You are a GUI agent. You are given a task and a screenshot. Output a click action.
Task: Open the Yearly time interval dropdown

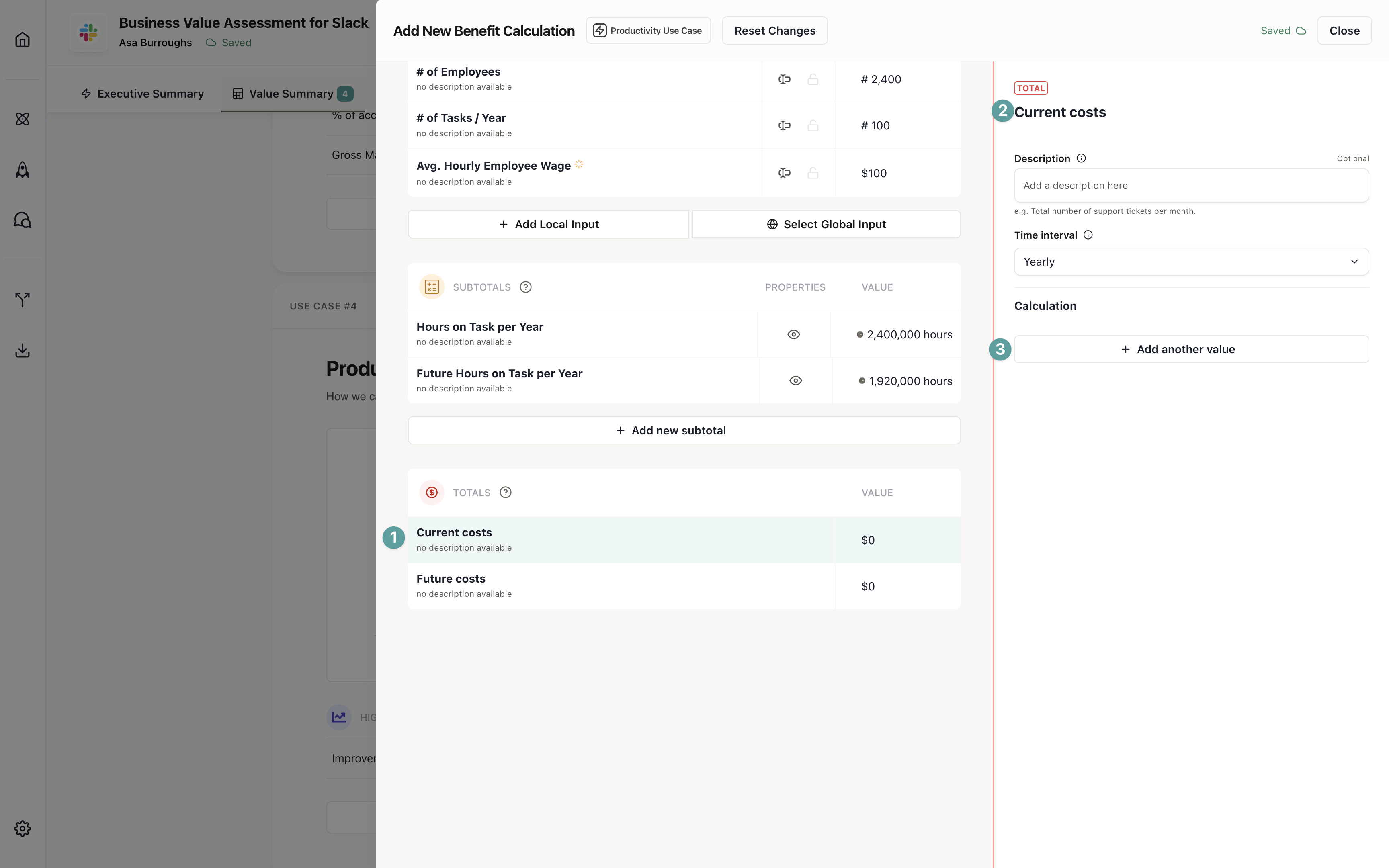point(1191,262)
